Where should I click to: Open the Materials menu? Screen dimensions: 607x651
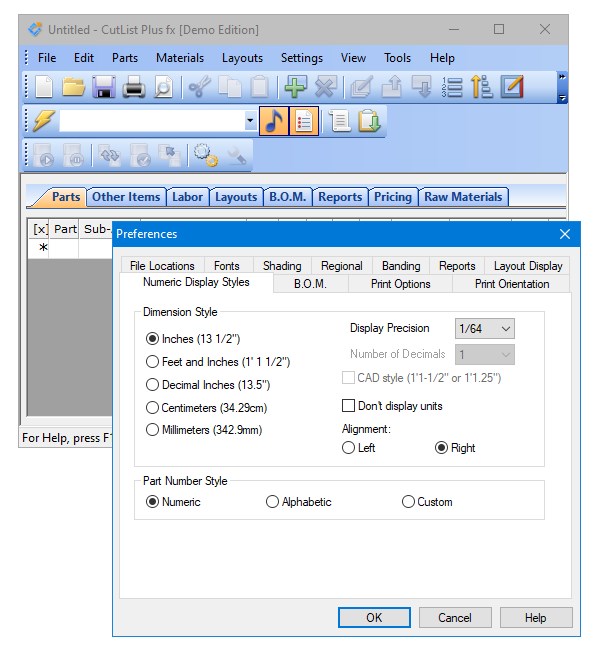(180, 58)
